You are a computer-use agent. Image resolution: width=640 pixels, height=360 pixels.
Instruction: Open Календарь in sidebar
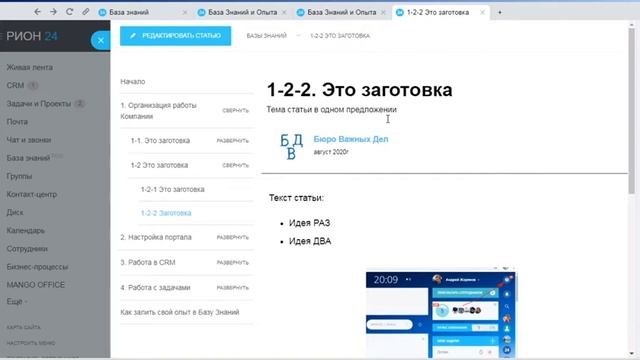point(26,230)
